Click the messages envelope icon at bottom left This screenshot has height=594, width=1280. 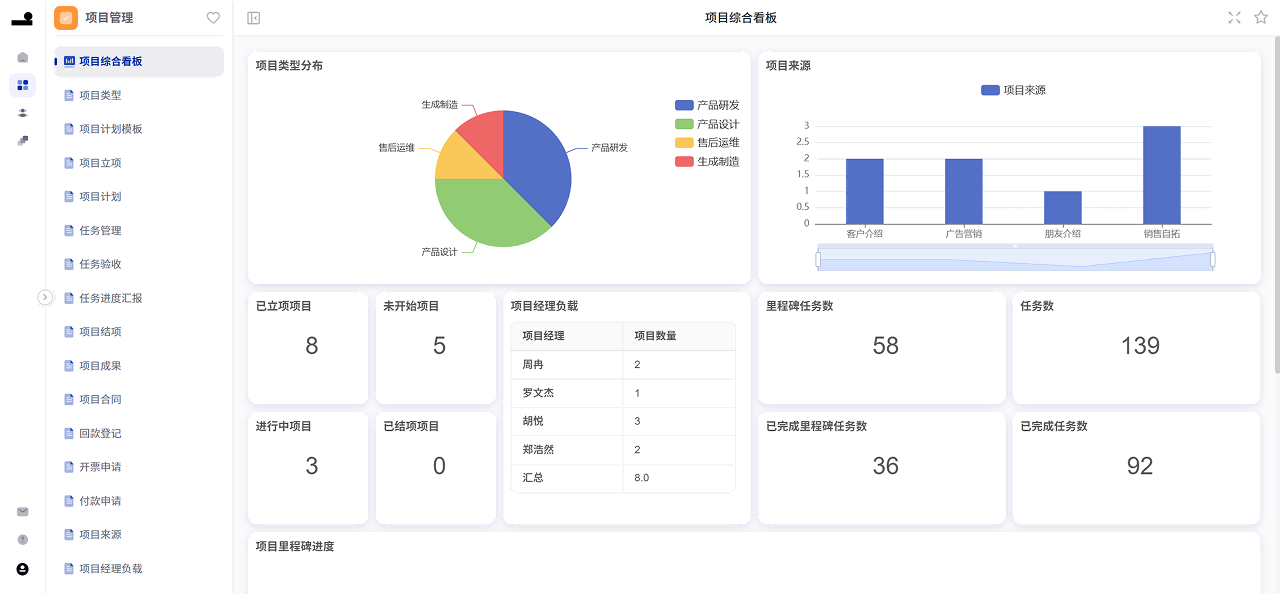22,511
